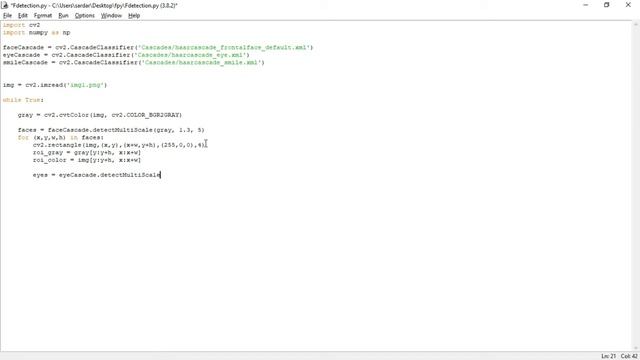The width and height of the screenshot is (640, 360).
Task: Click on 'import numpy as np' line
Action: [x=36, y=32]
